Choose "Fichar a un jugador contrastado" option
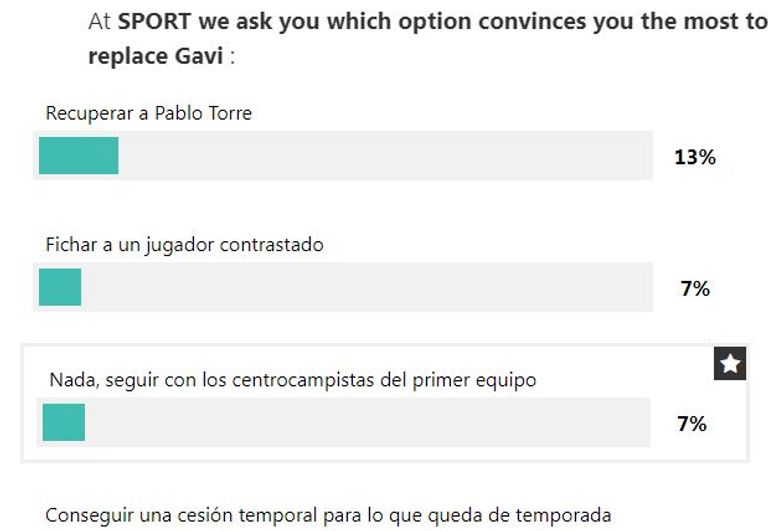This screenshot has height=531, width=768. [x=185, y=244]
